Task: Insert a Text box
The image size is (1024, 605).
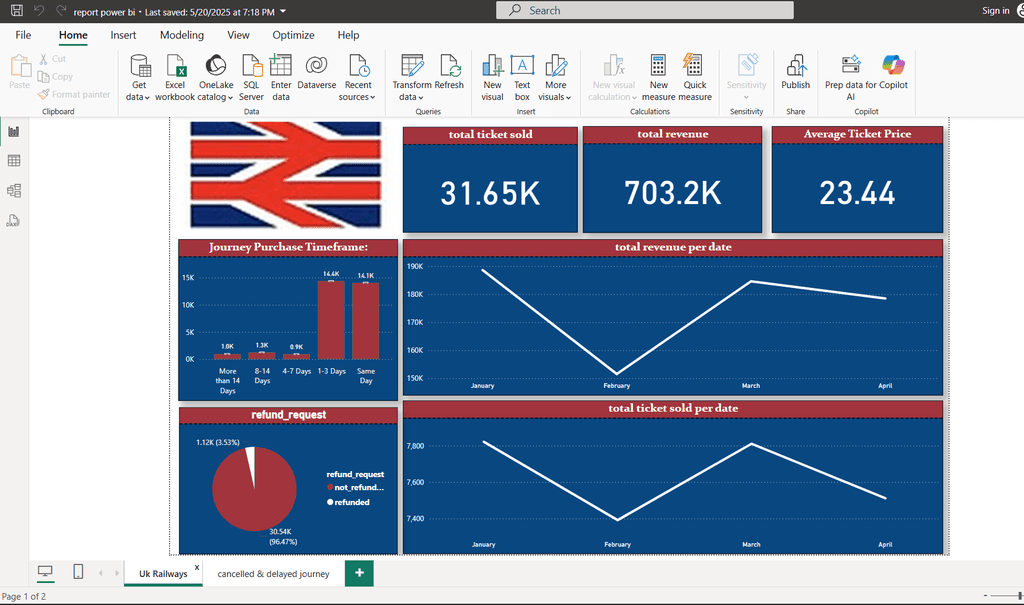Action: (x=522, y=78)
